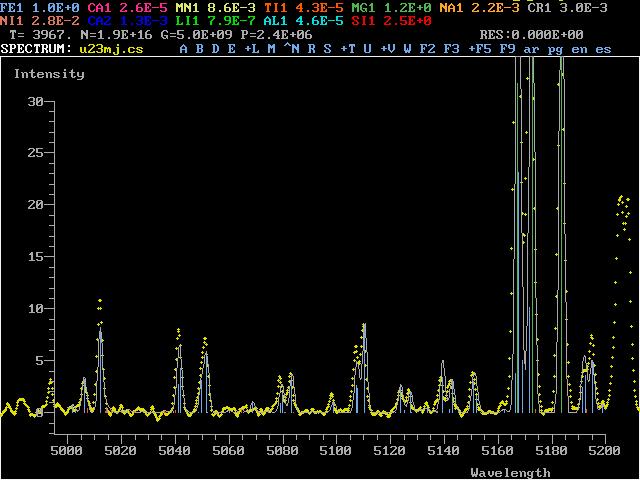Select the AL1 element label

tap(276, 21)
